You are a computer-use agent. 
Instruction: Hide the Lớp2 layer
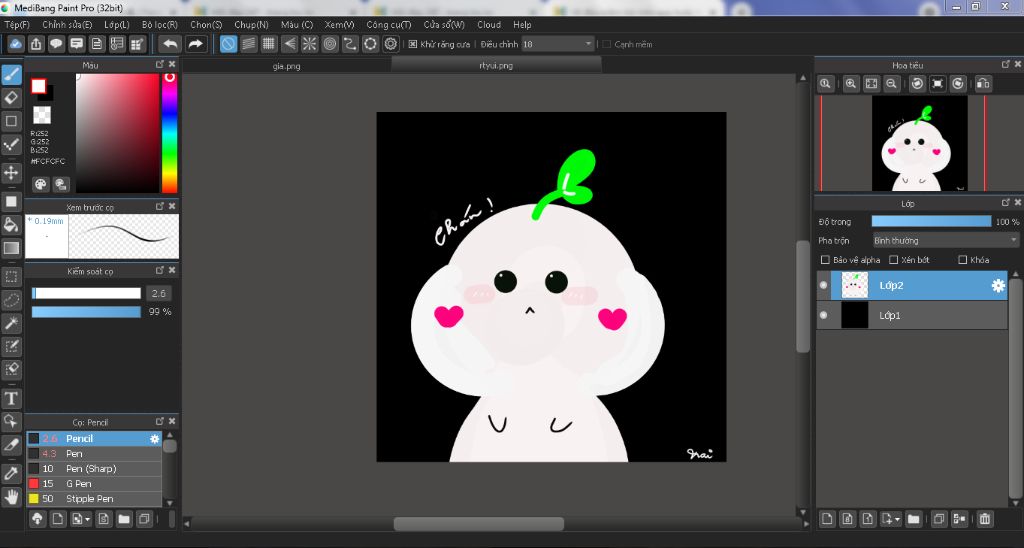824,285
